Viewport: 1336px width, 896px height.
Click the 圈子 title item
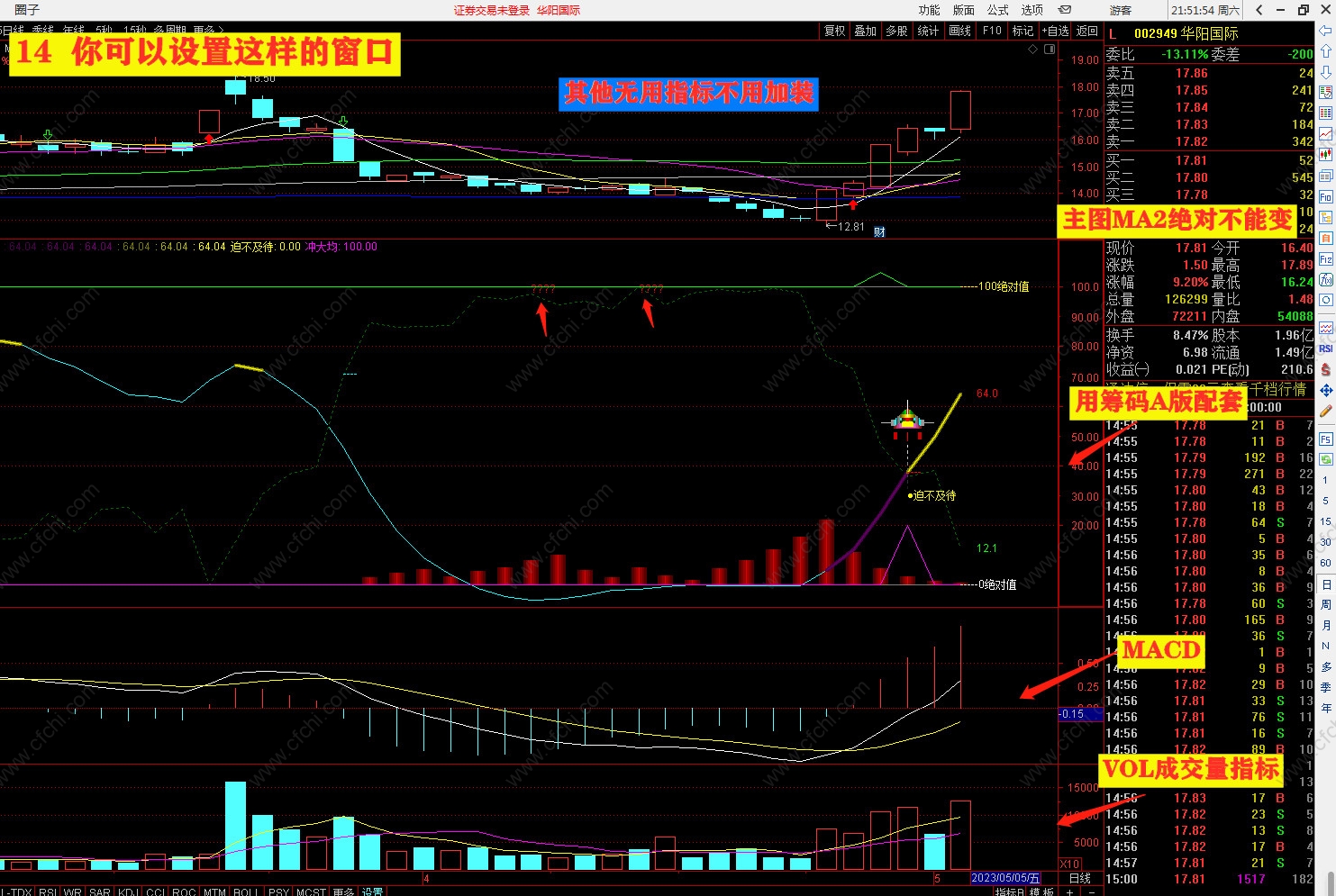(27, 10)
